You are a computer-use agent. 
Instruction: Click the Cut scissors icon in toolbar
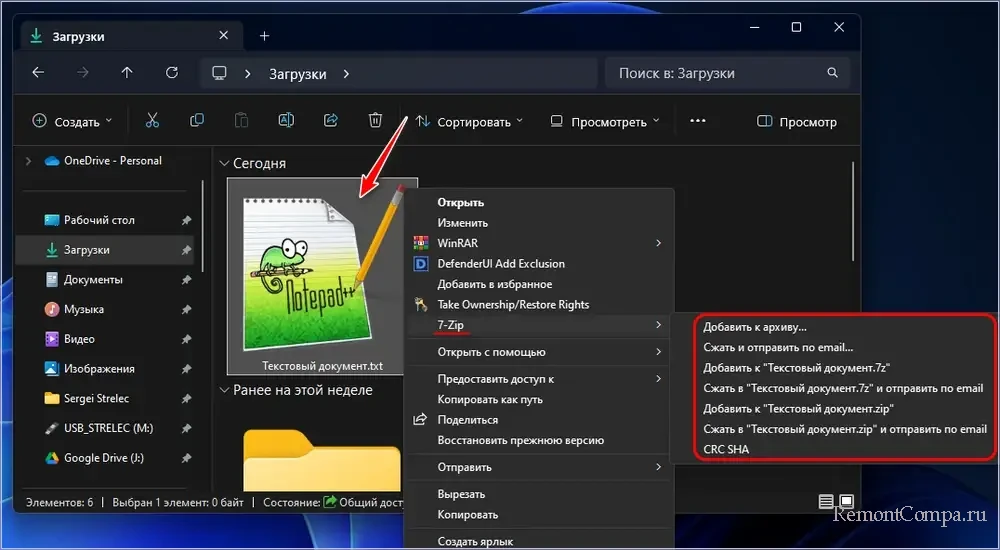[152, 121]
